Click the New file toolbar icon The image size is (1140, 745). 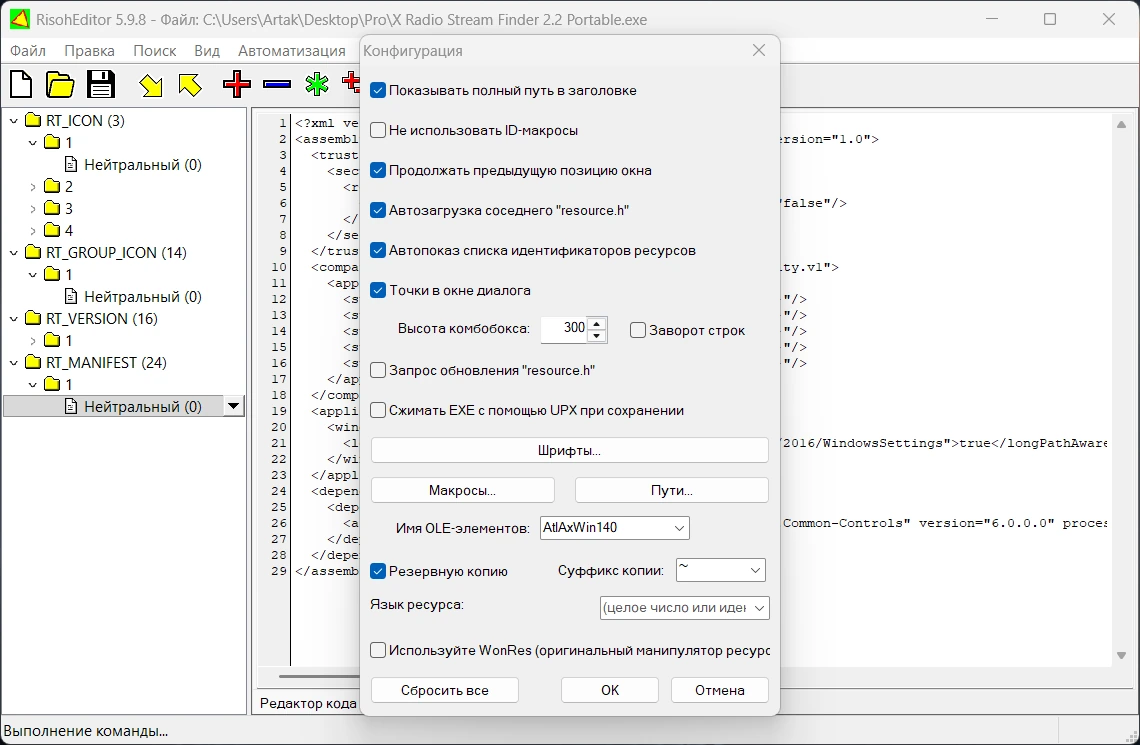tap(21, 84)
